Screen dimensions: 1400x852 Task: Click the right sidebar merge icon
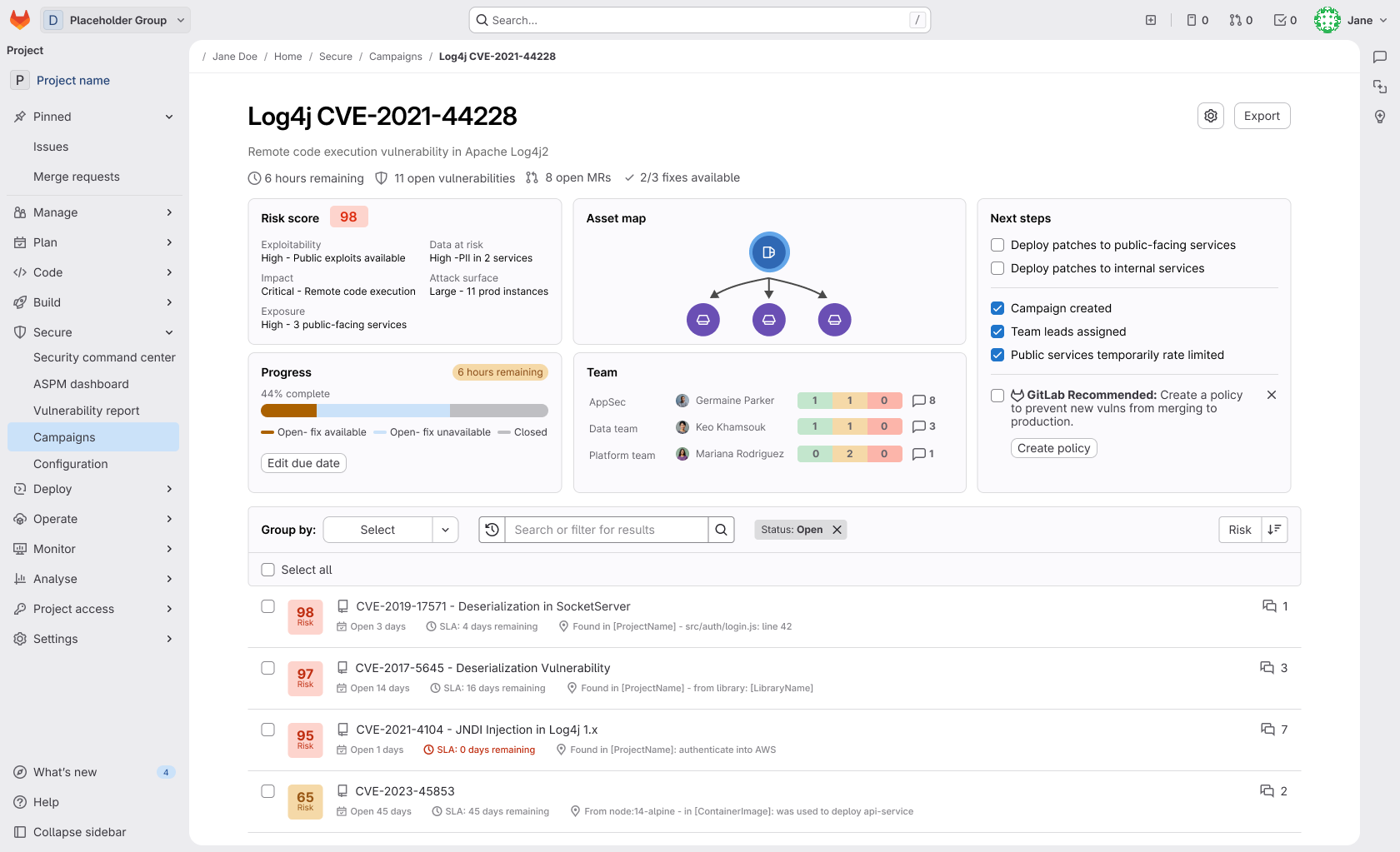1380,87
